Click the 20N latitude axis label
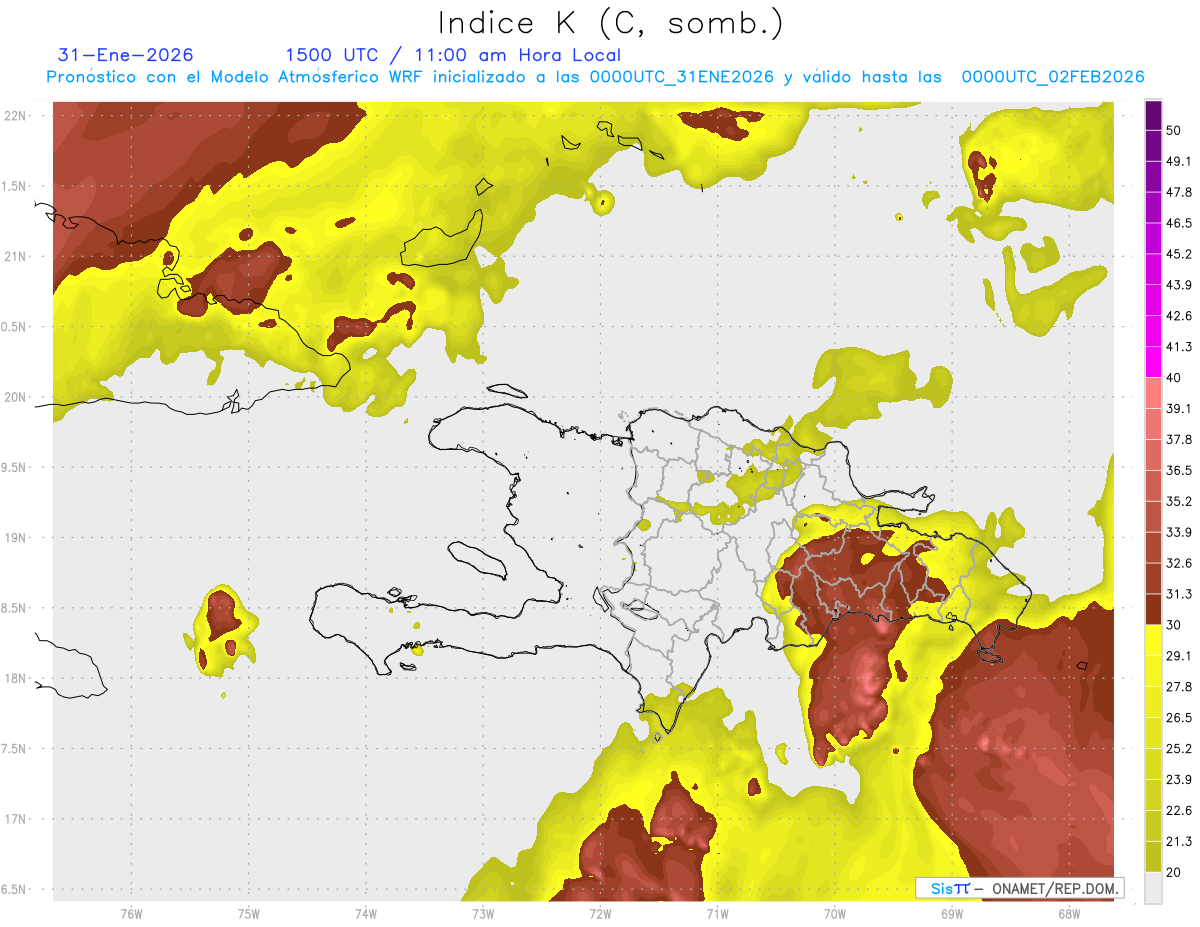 coord(16,397)
